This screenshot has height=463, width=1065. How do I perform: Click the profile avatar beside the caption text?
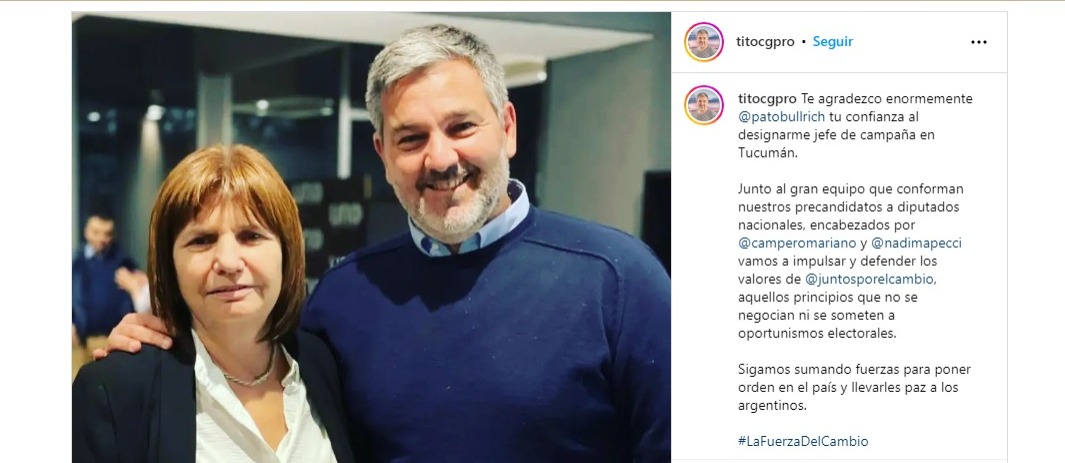pos(704,105)
